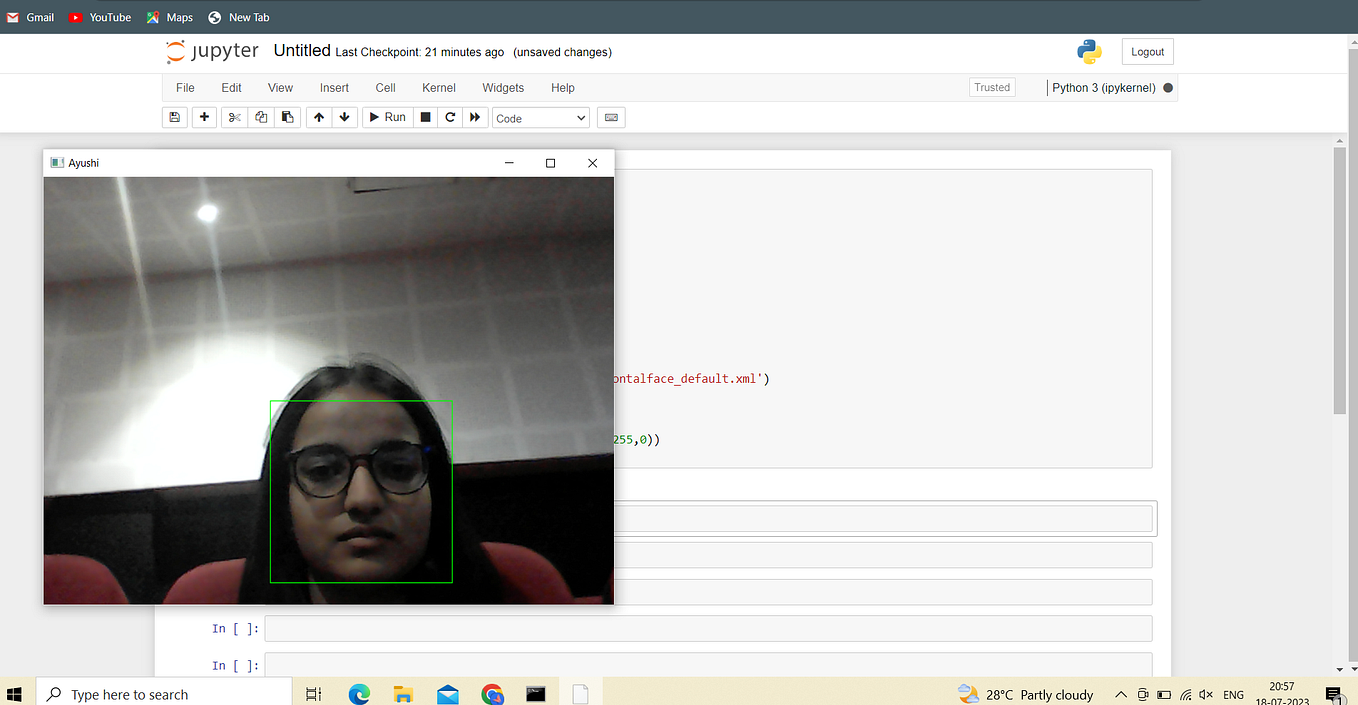Screen dimensions: 1358x705
Task: Add a new cell below with plus icon
Action: (204, 117)
